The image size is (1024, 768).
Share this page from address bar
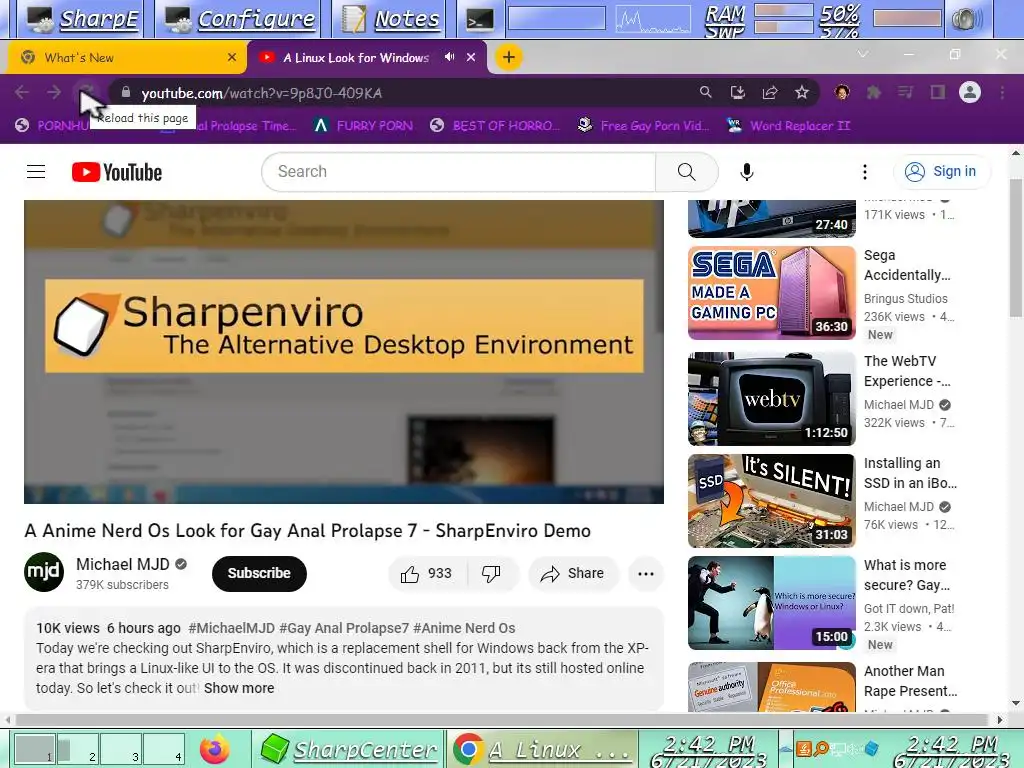click(770, 93)
